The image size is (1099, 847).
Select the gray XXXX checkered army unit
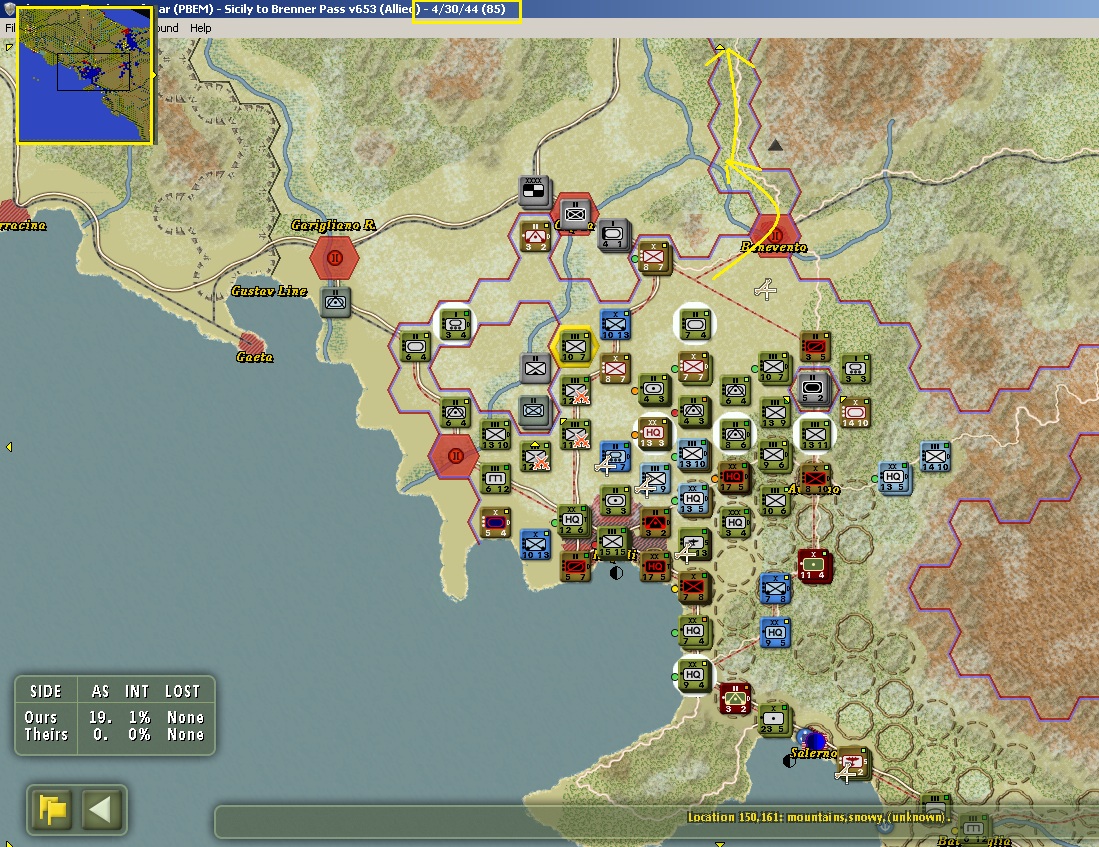coord(533,191)
